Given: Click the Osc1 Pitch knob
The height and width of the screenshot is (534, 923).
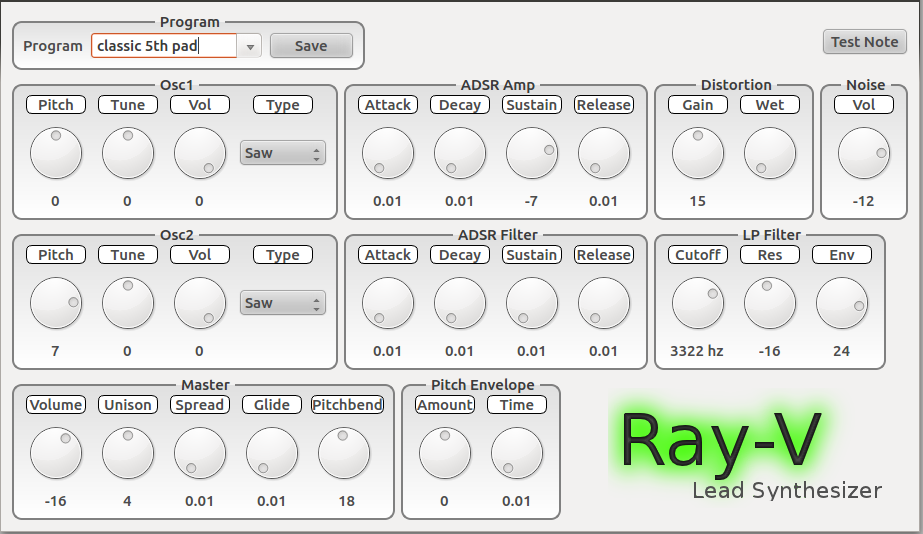Looking at the screenshot, I should pyautogui.click(x=56, y=153).
